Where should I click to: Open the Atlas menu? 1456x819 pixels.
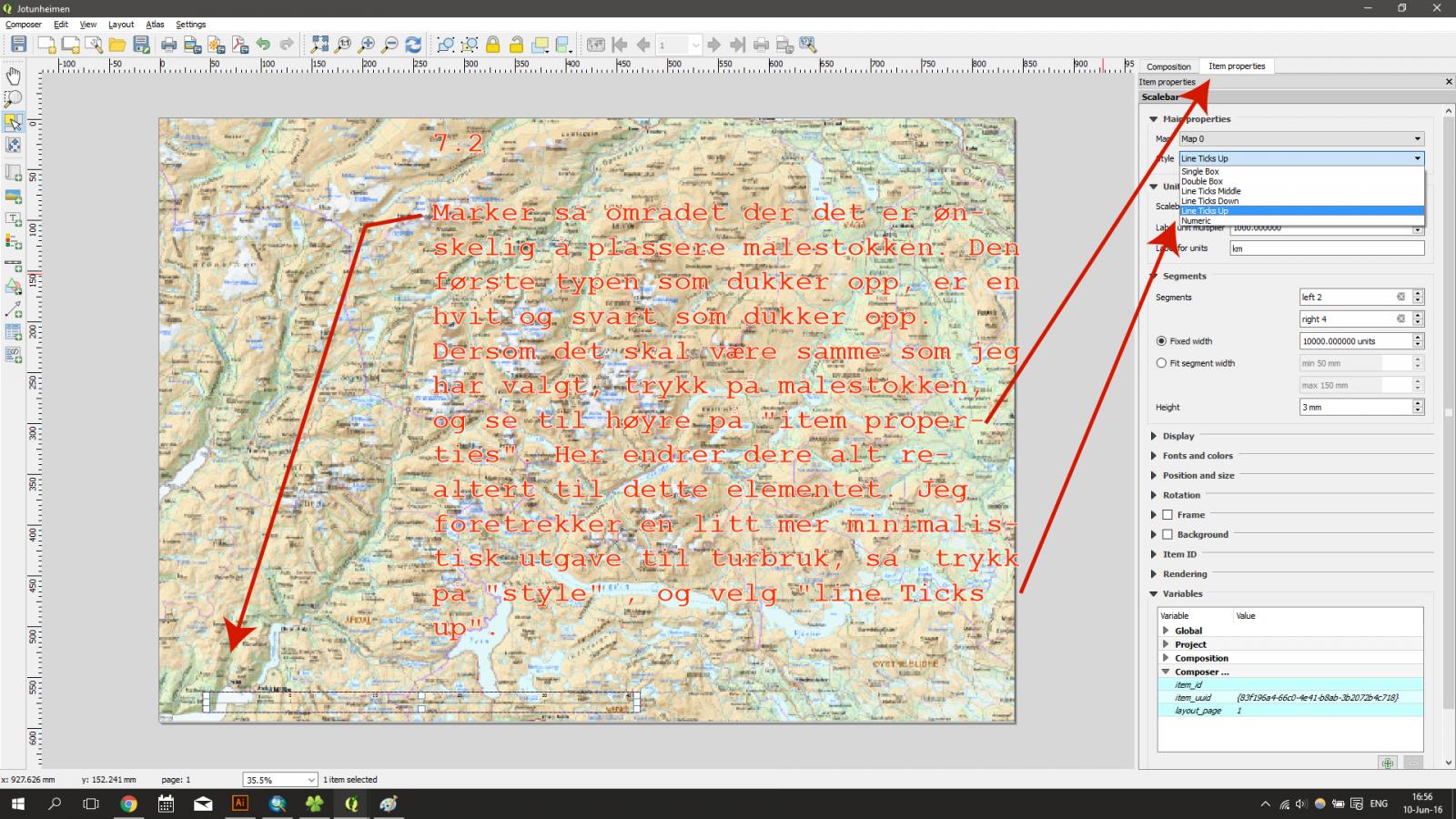pyautogui.click(x=155, y=25)
